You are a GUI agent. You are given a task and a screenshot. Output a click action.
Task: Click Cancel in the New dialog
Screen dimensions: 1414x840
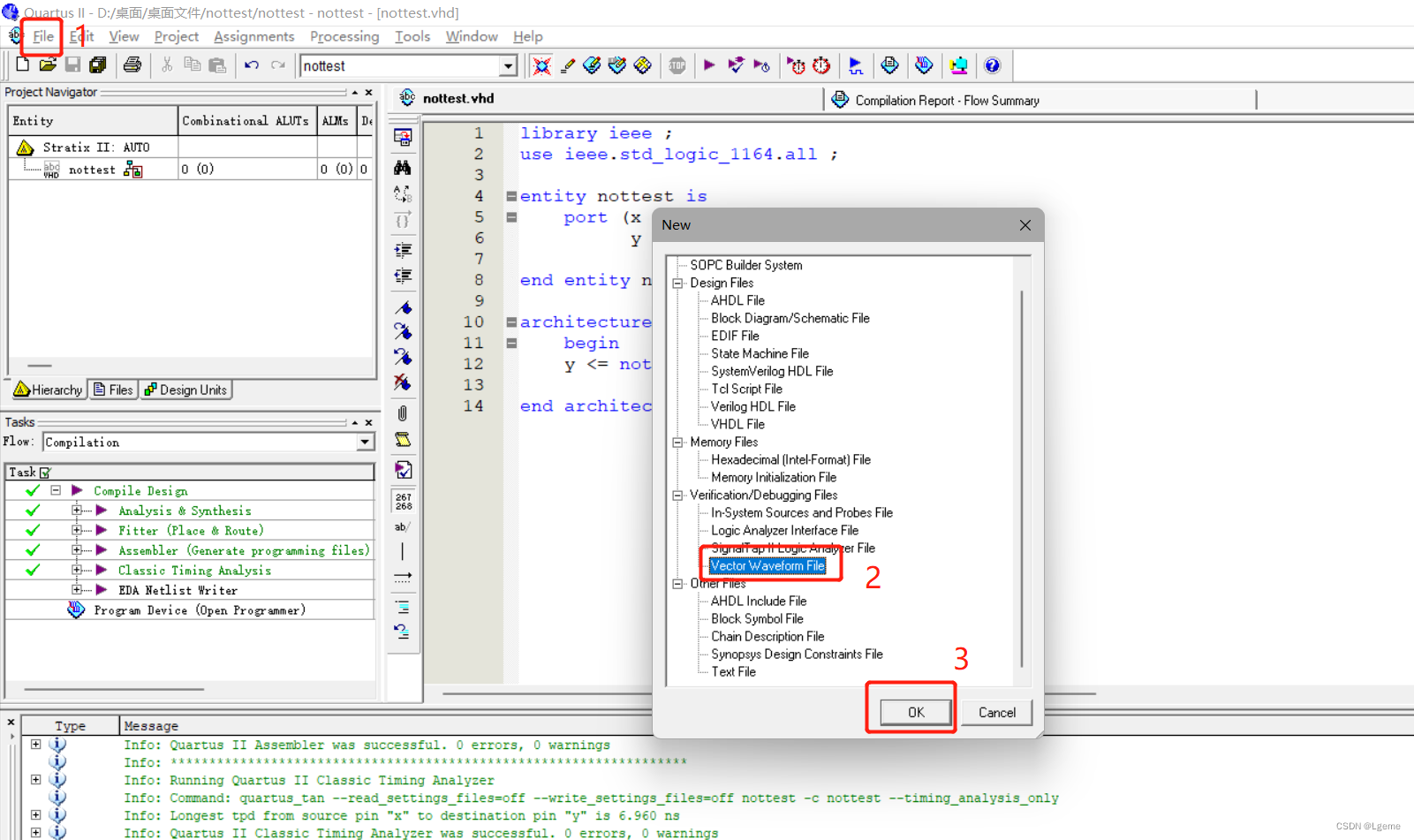coord(996,712)
